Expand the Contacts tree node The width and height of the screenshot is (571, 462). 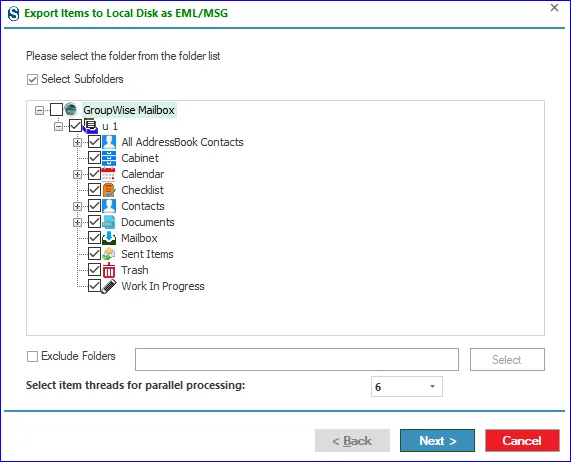(77, 207)
